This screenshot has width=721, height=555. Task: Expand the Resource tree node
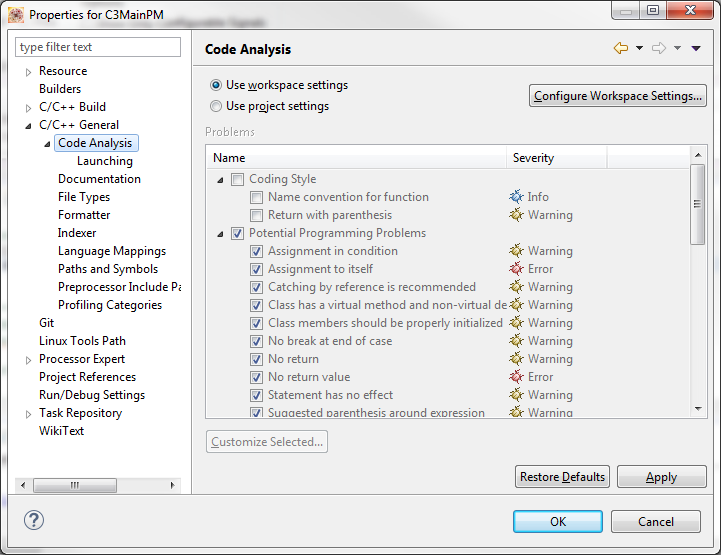[28, 72]
